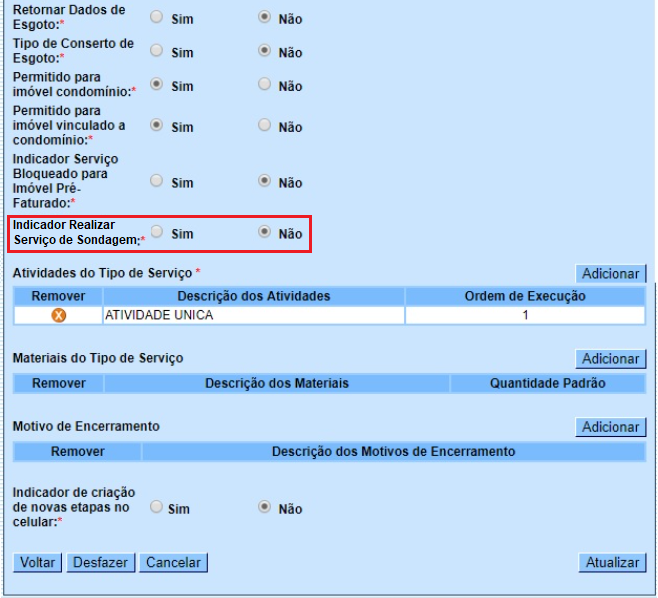Click the ATIVIDADE UNICA description cell
Screen dimensions: 658x598
[x=254, y=315]
